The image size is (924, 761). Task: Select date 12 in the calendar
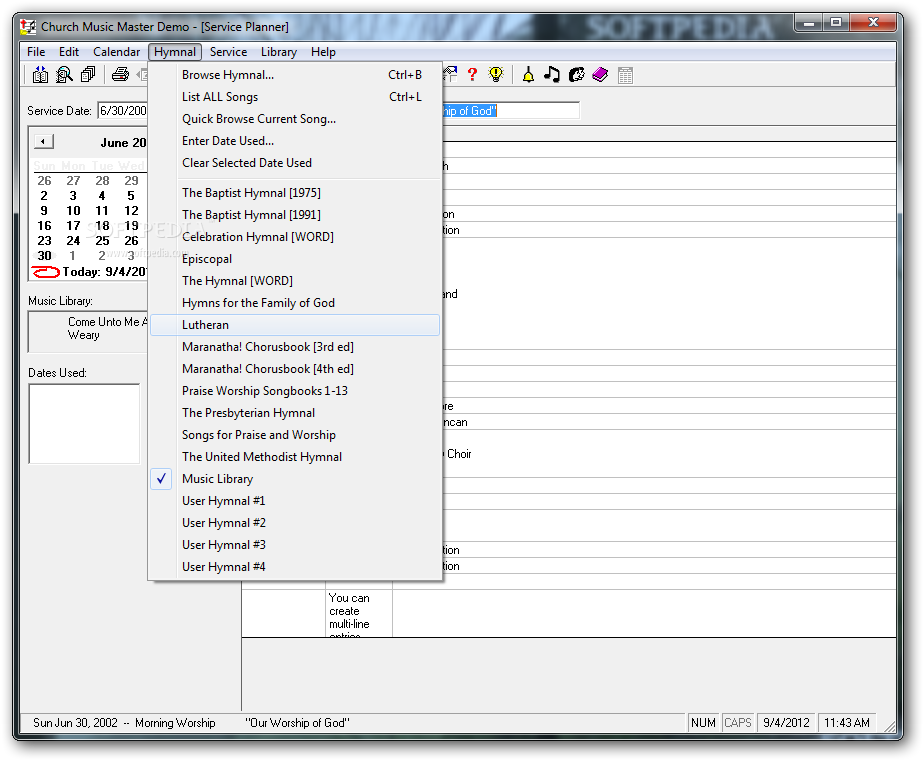coord(131,210)
